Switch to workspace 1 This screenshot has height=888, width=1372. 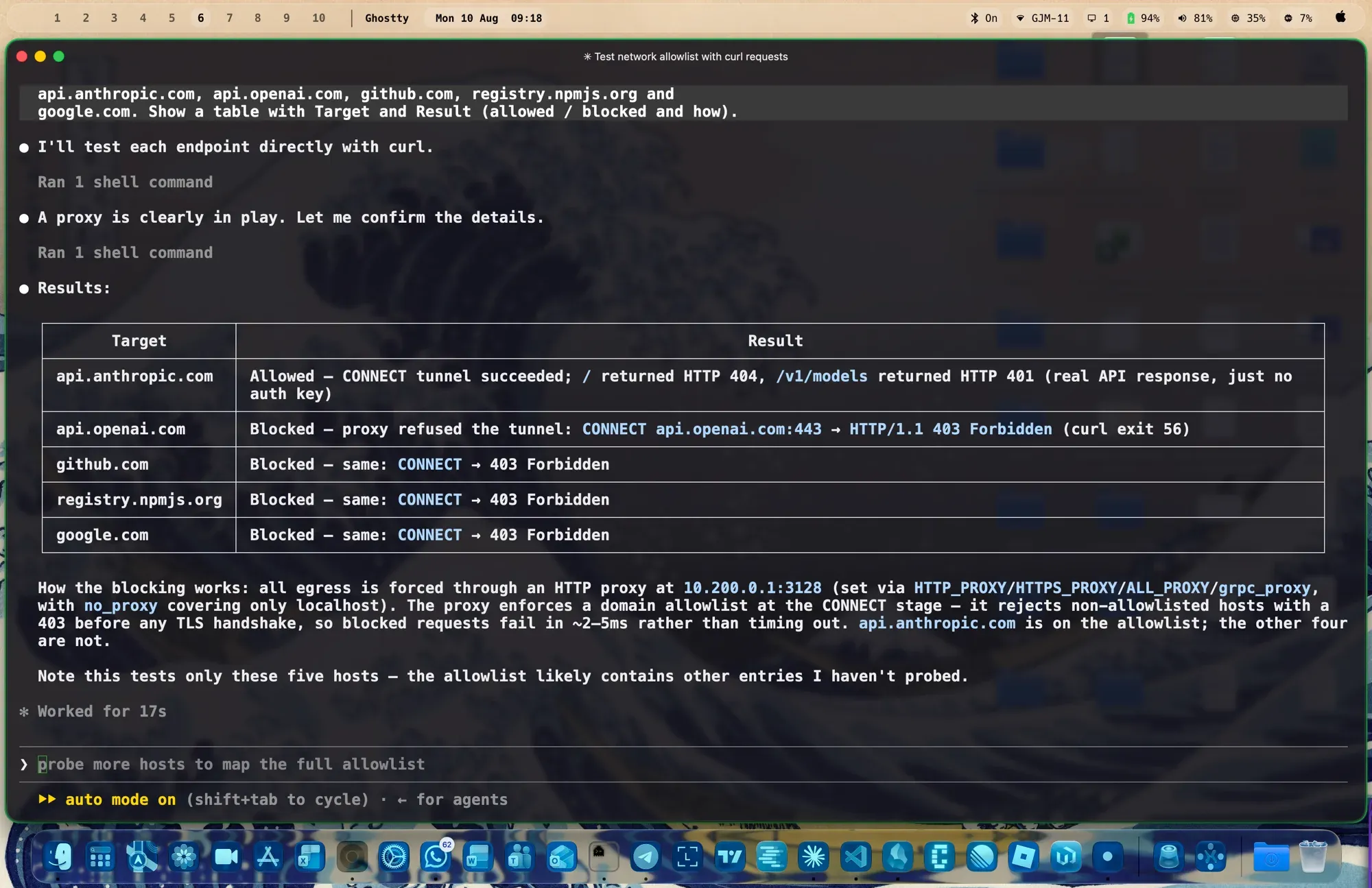[x=57, y=18]
